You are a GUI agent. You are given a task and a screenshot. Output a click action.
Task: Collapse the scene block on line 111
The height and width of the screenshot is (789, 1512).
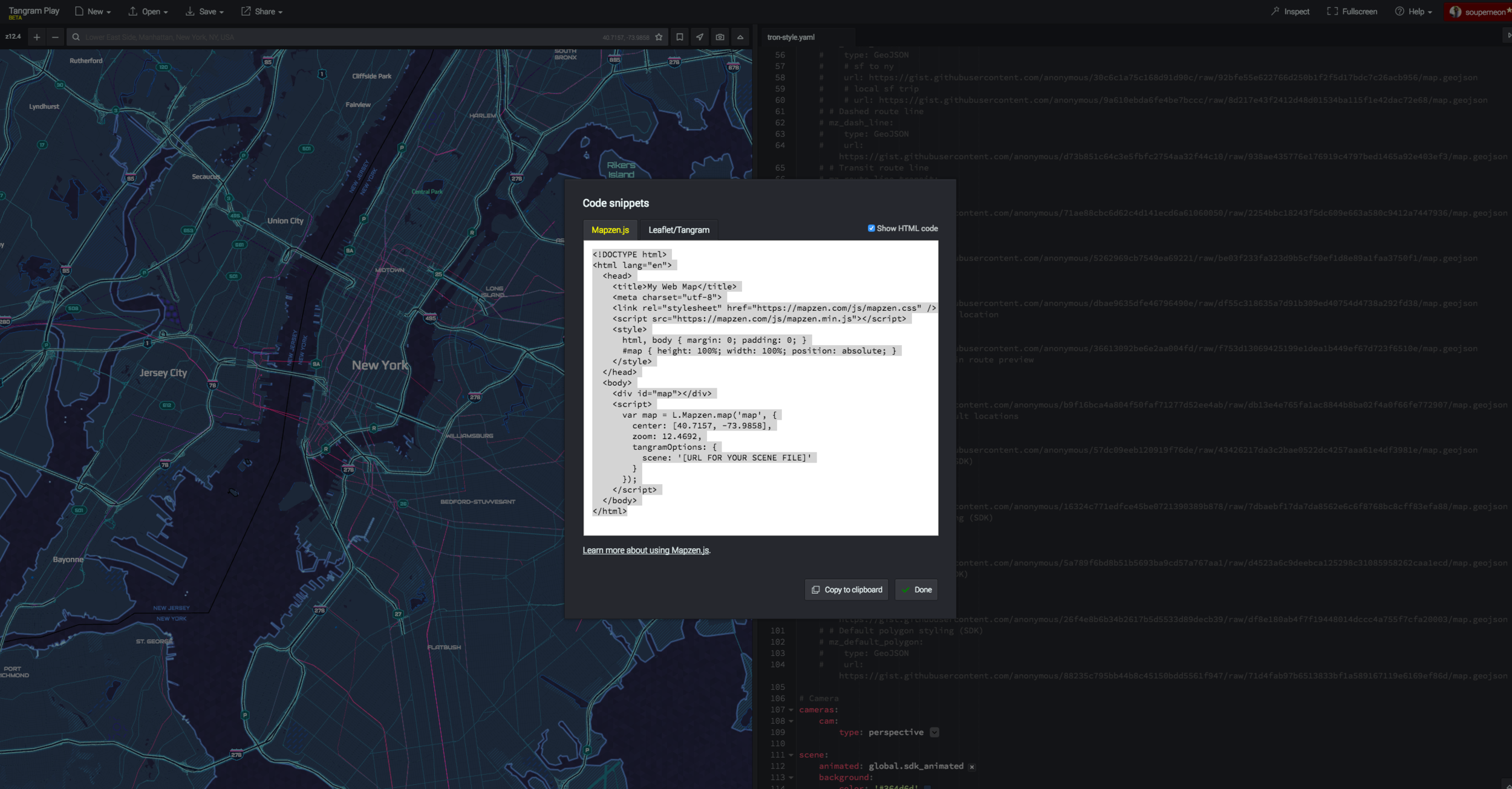[791, 755]
